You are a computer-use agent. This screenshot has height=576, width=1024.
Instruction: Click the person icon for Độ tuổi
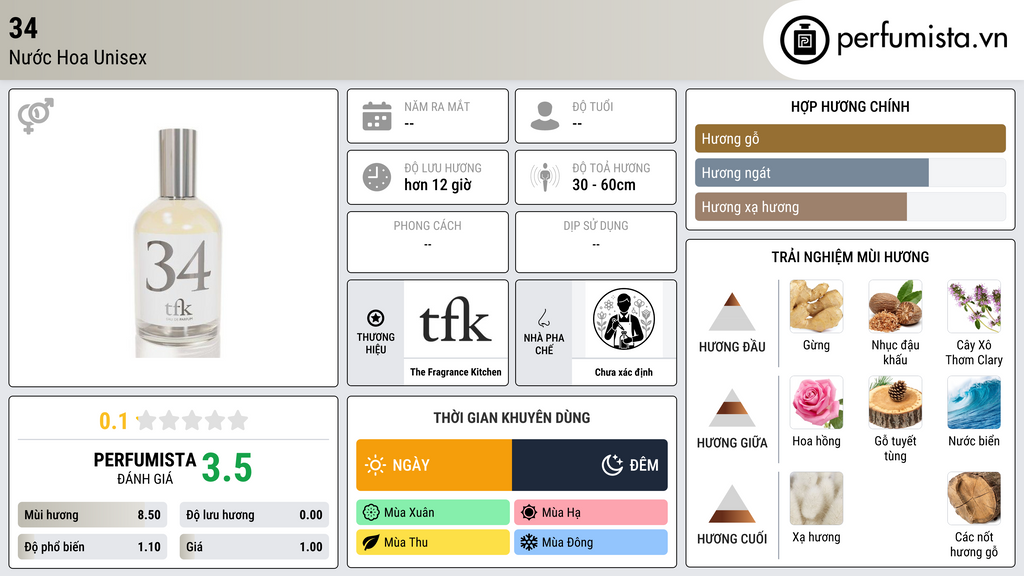(545, 116)
